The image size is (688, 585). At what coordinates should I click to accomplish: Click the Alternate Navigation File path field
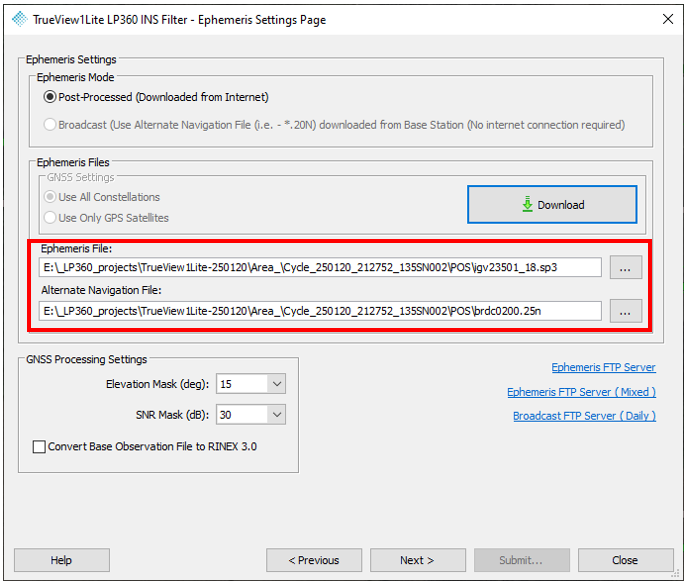(320, 311)
